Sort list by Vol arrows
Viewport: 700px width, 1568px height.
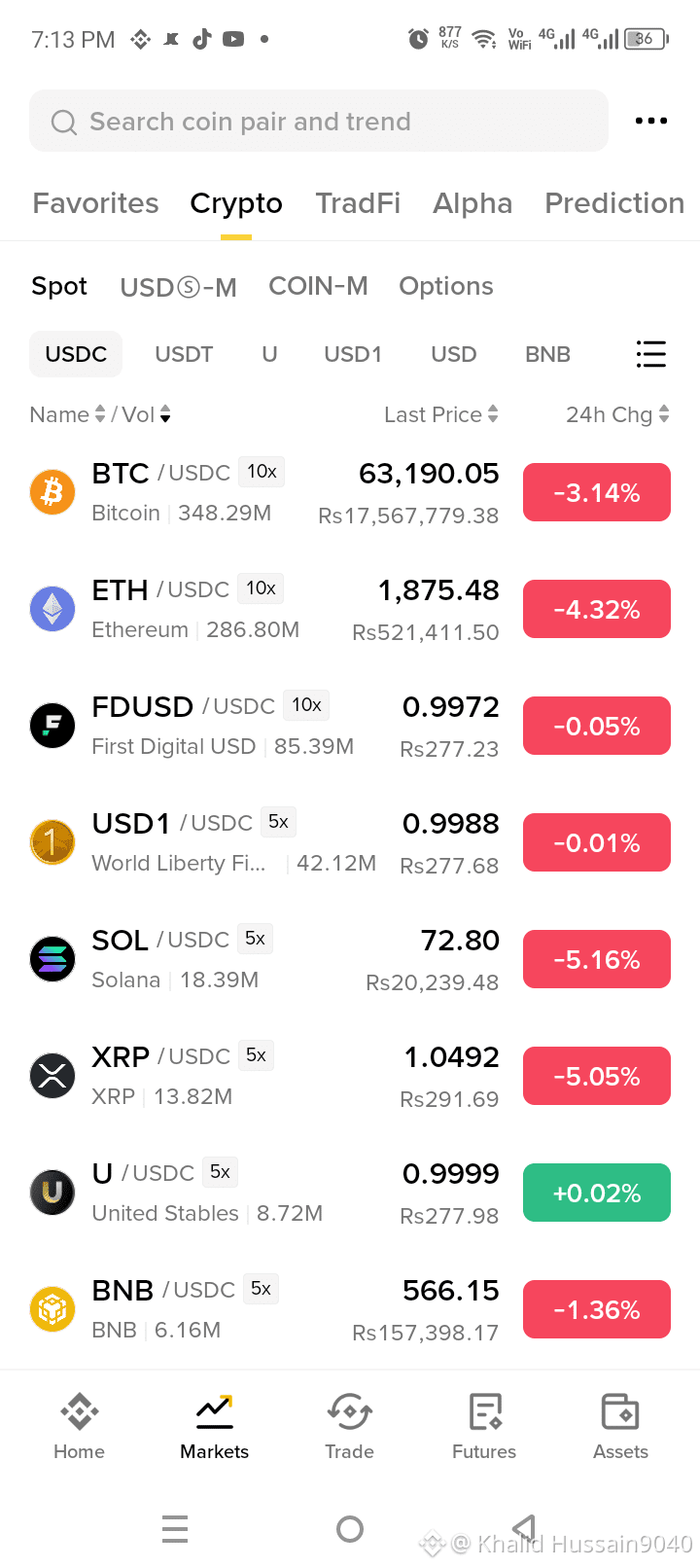(x=165, y=414)
